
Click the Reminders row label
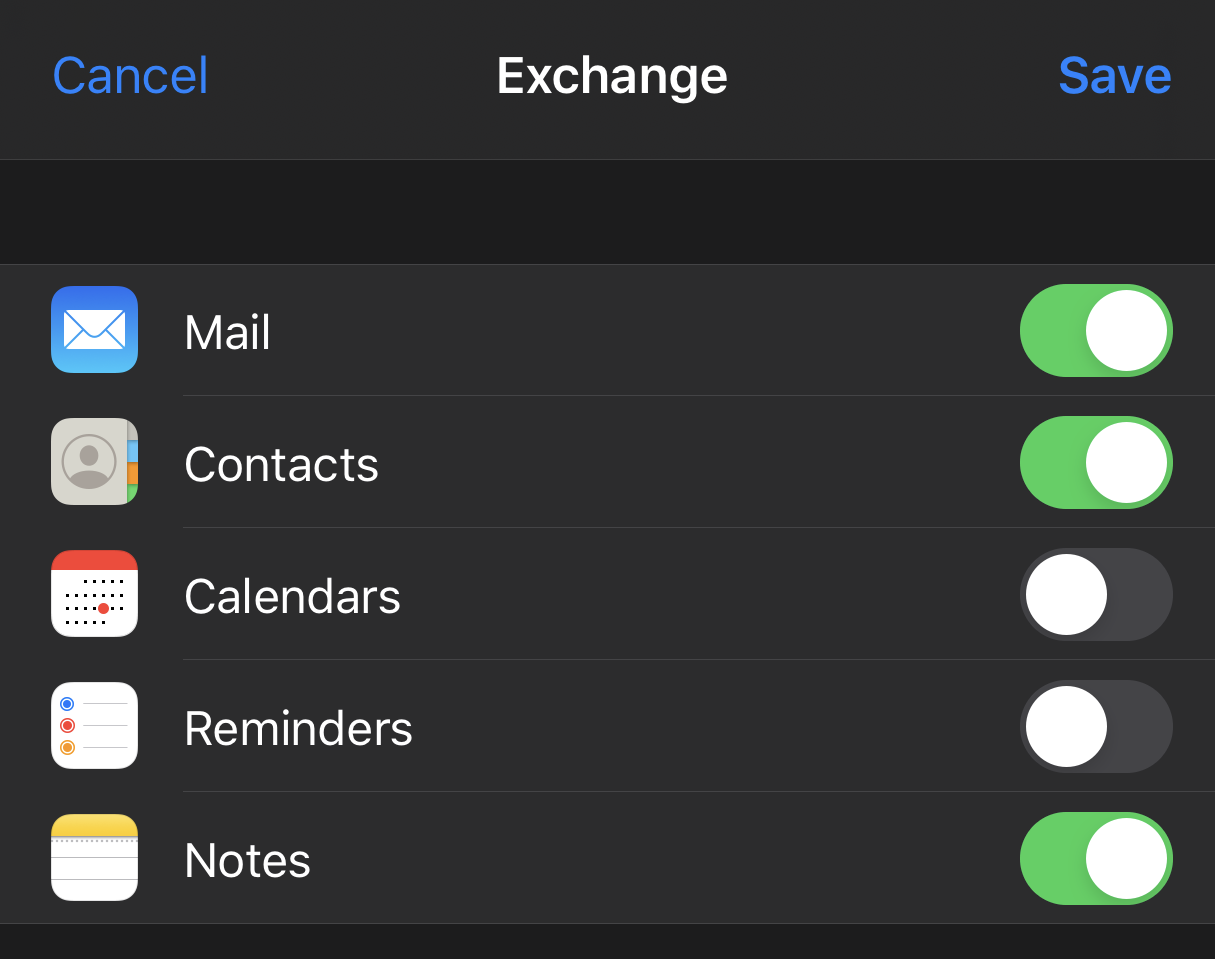[298, 728]
